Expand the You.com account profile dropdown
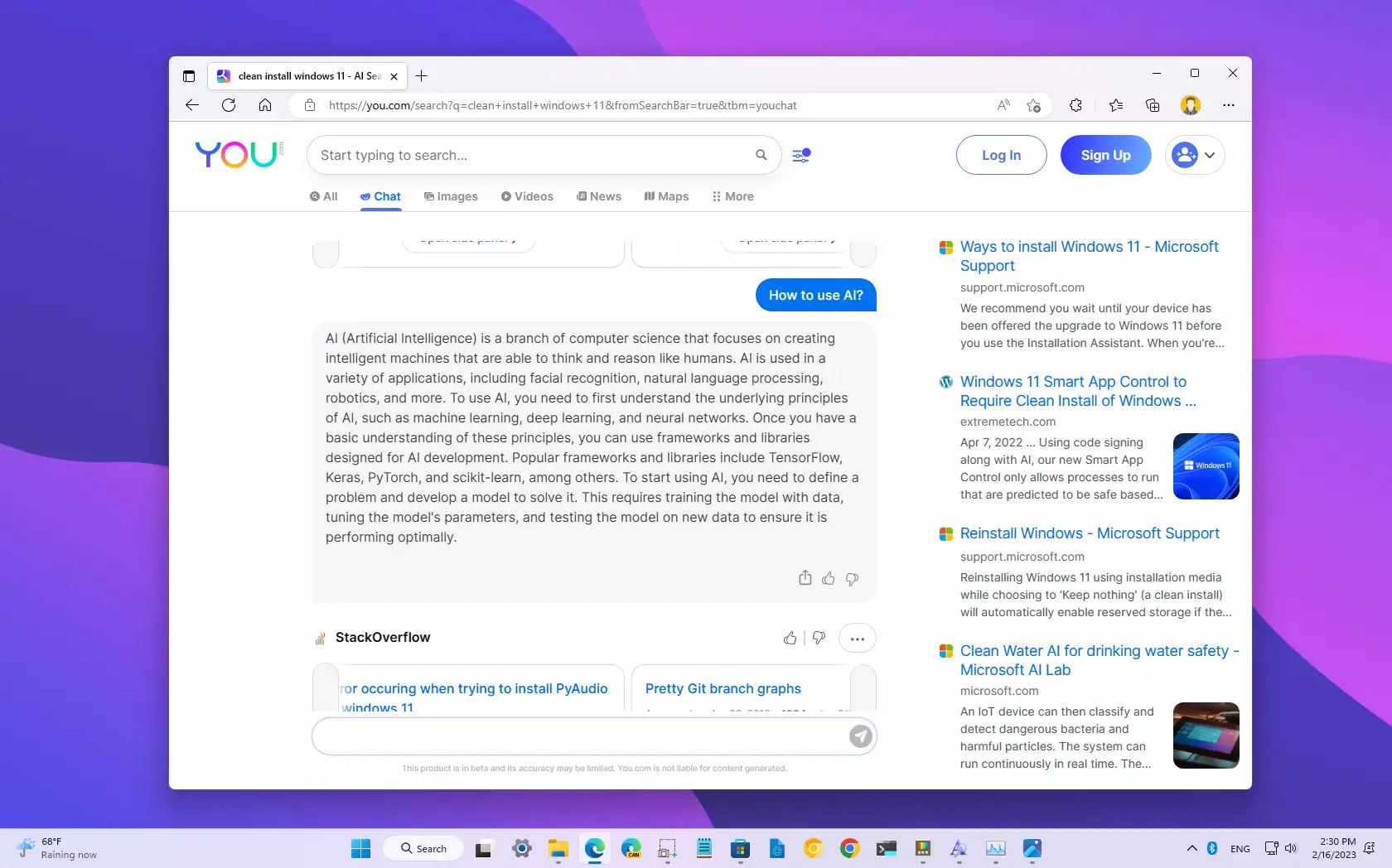This screenshot has height=868, width=1392. 1195,155
